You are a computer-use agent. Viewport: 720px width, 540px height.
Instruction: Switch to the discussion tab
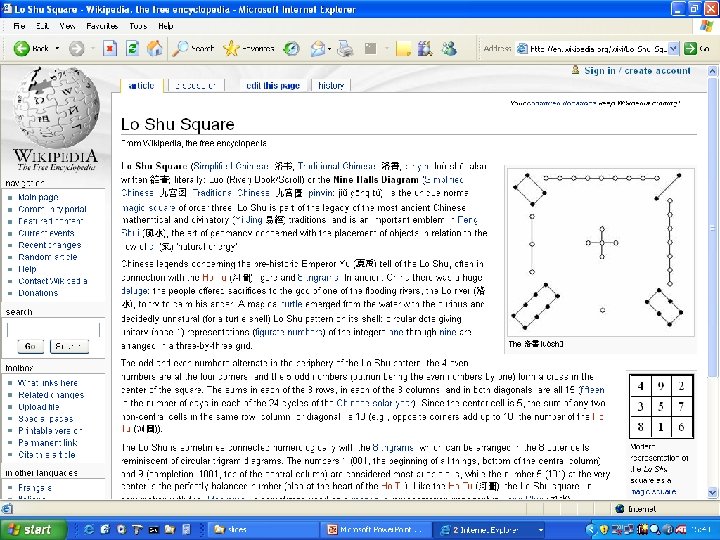pos(196,85)
